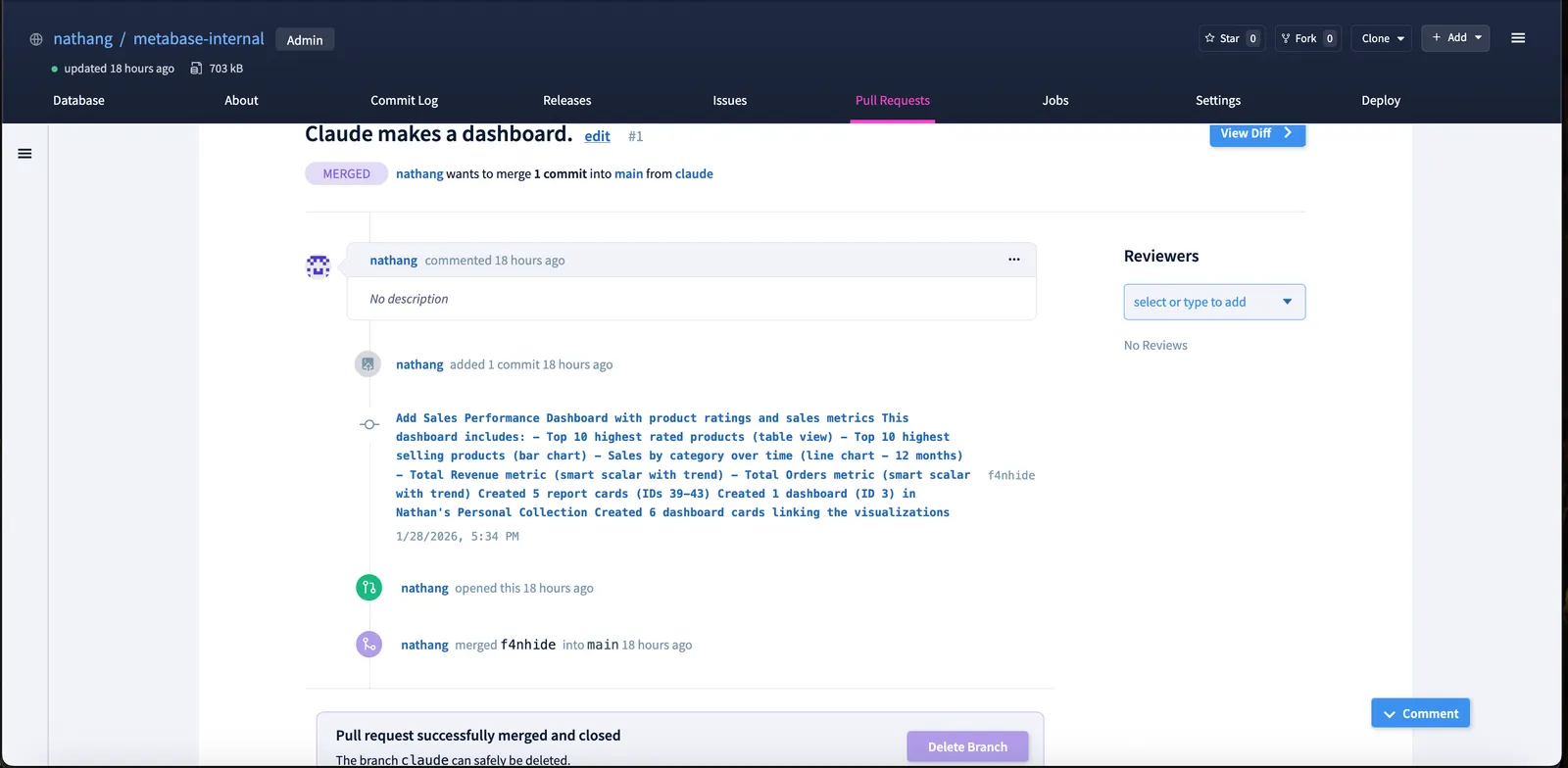The width and height of the screenshot is (1568, 768).
Task: Fork the metabase-internal repository
Action: pos(1307,38)
